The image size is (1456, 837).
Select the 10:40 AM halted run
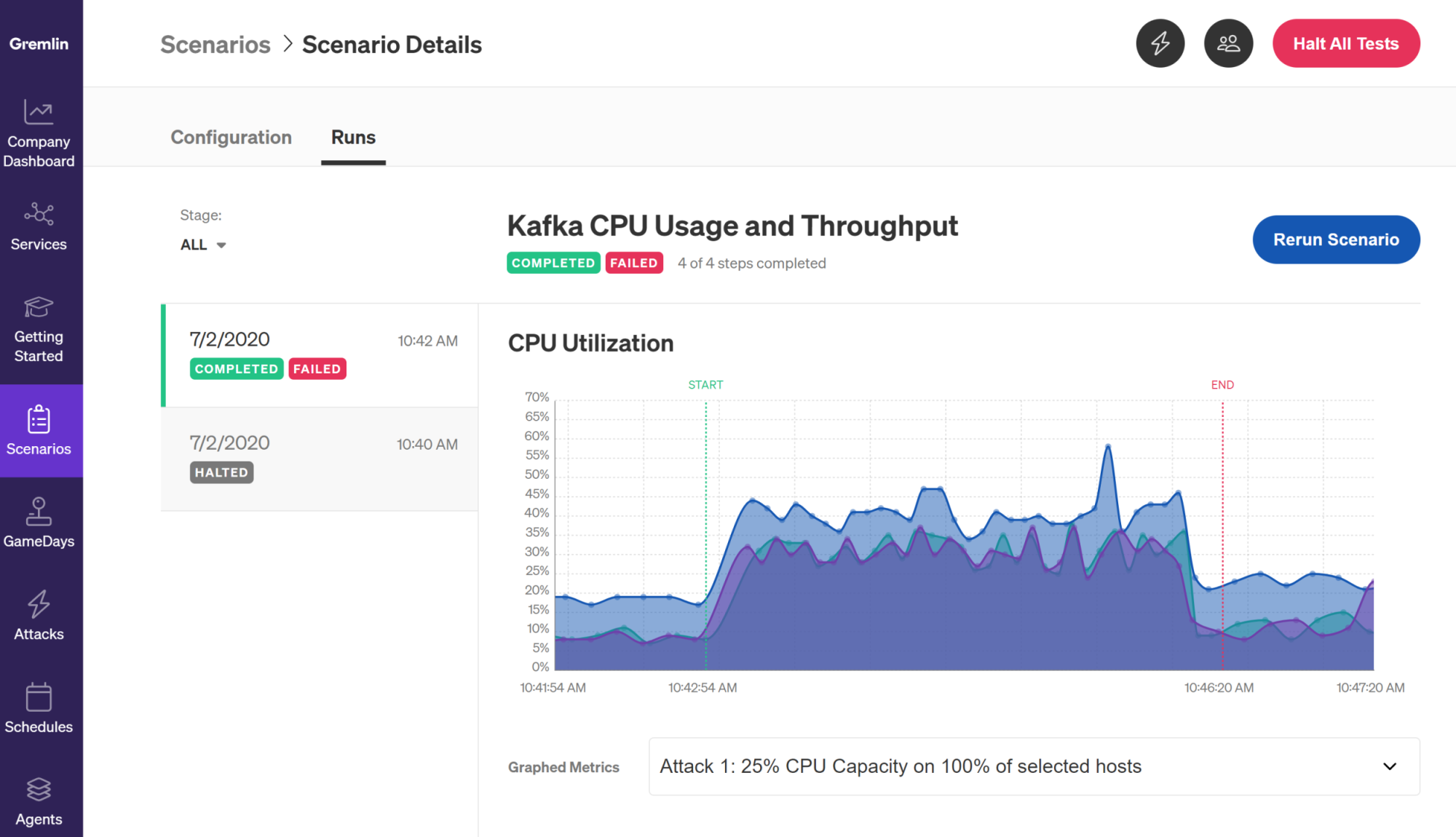(x=320, y=459)
